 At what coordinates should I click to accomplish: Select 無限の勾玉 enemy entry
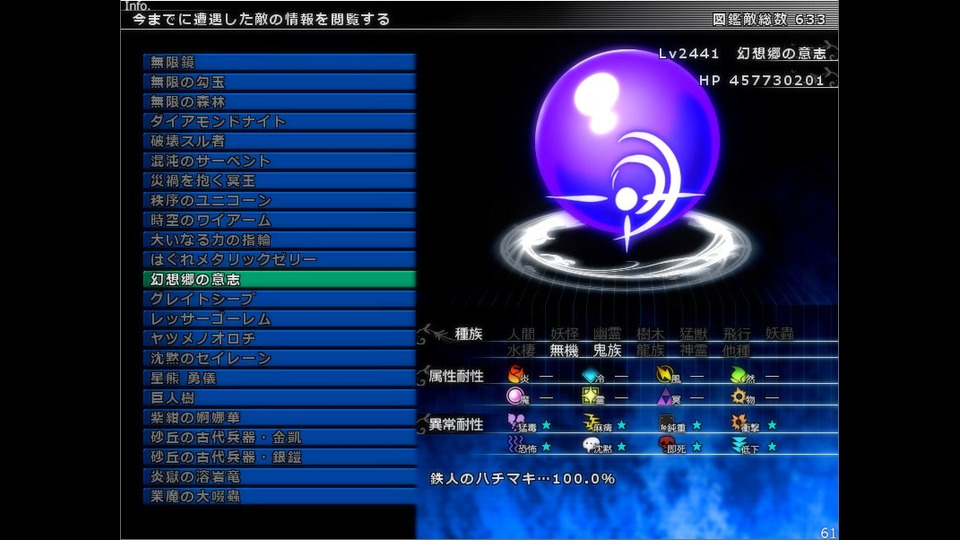click(x=279, y=81)
